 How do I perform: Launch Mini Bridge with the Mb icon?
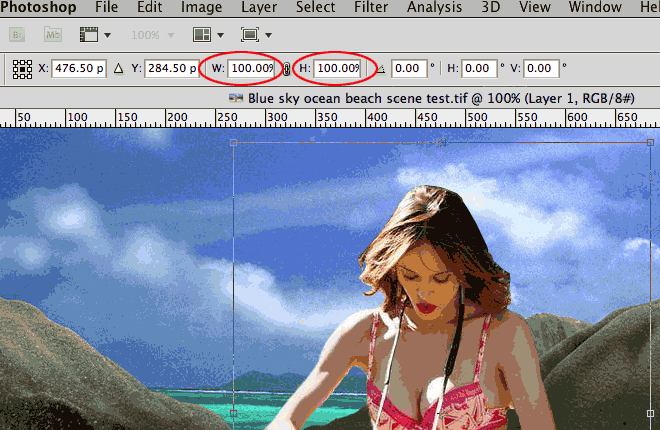[53, 35]
